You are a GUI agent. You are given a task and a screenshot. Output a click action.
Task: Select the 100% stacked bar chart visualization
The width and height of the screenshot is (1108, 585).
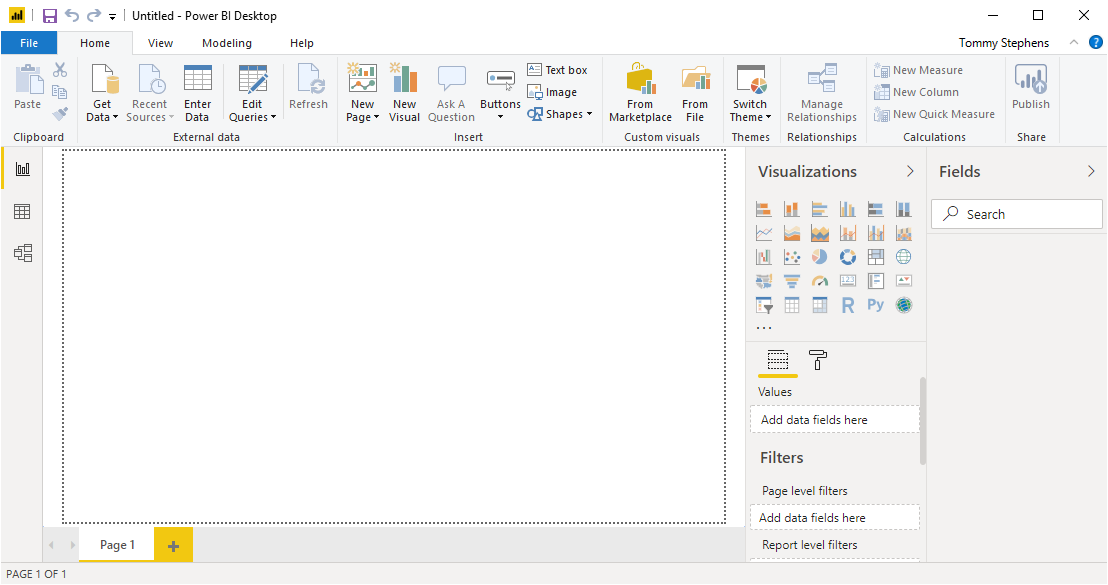click(x=876, y=209)
